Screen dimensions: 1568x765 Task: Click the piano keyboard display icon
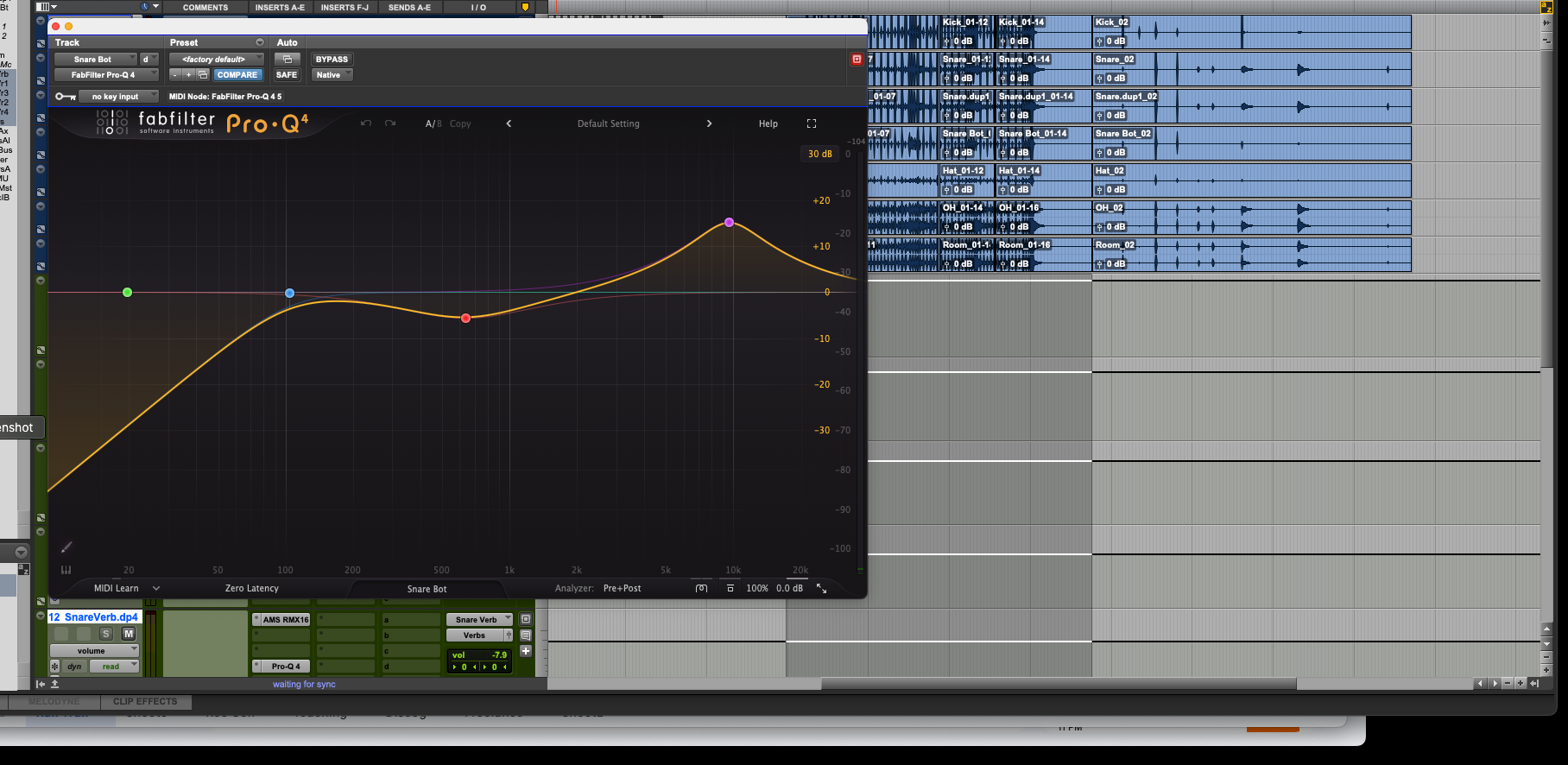[66, 570]
